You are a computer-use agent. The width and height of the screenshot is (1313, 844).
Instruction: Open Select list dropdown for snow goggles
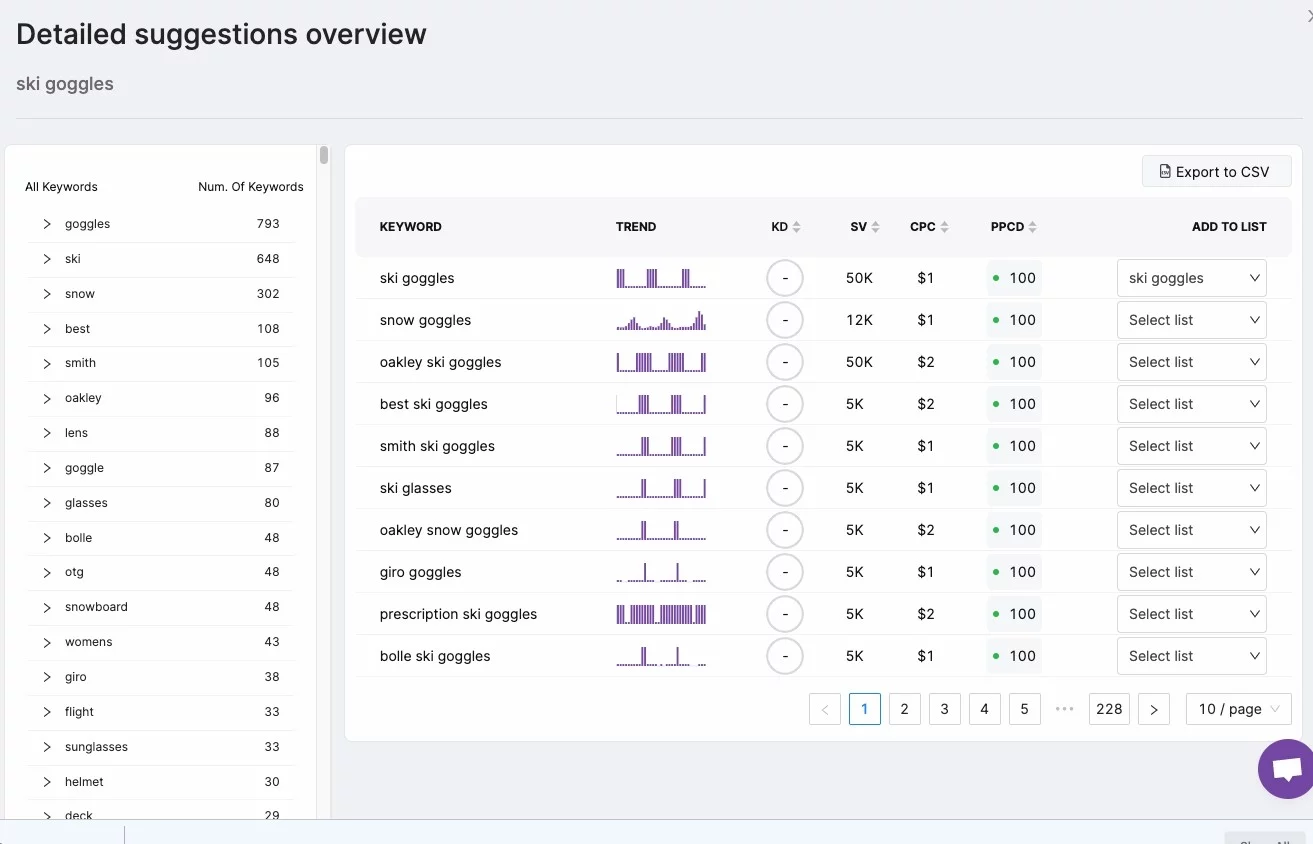pos(1191,320)
